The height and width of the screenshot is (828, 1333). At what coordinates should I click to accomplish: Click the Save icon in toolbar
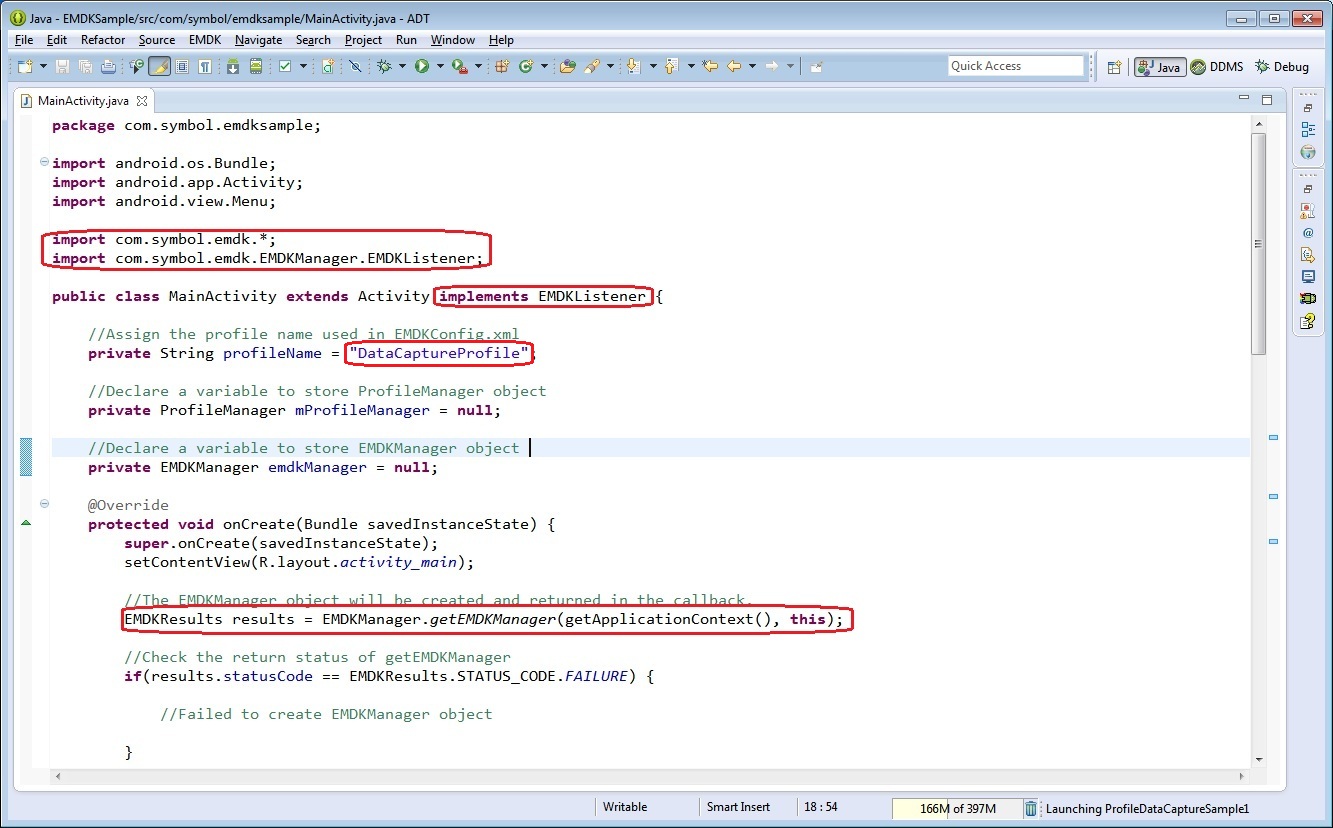[x=62, y=66]
